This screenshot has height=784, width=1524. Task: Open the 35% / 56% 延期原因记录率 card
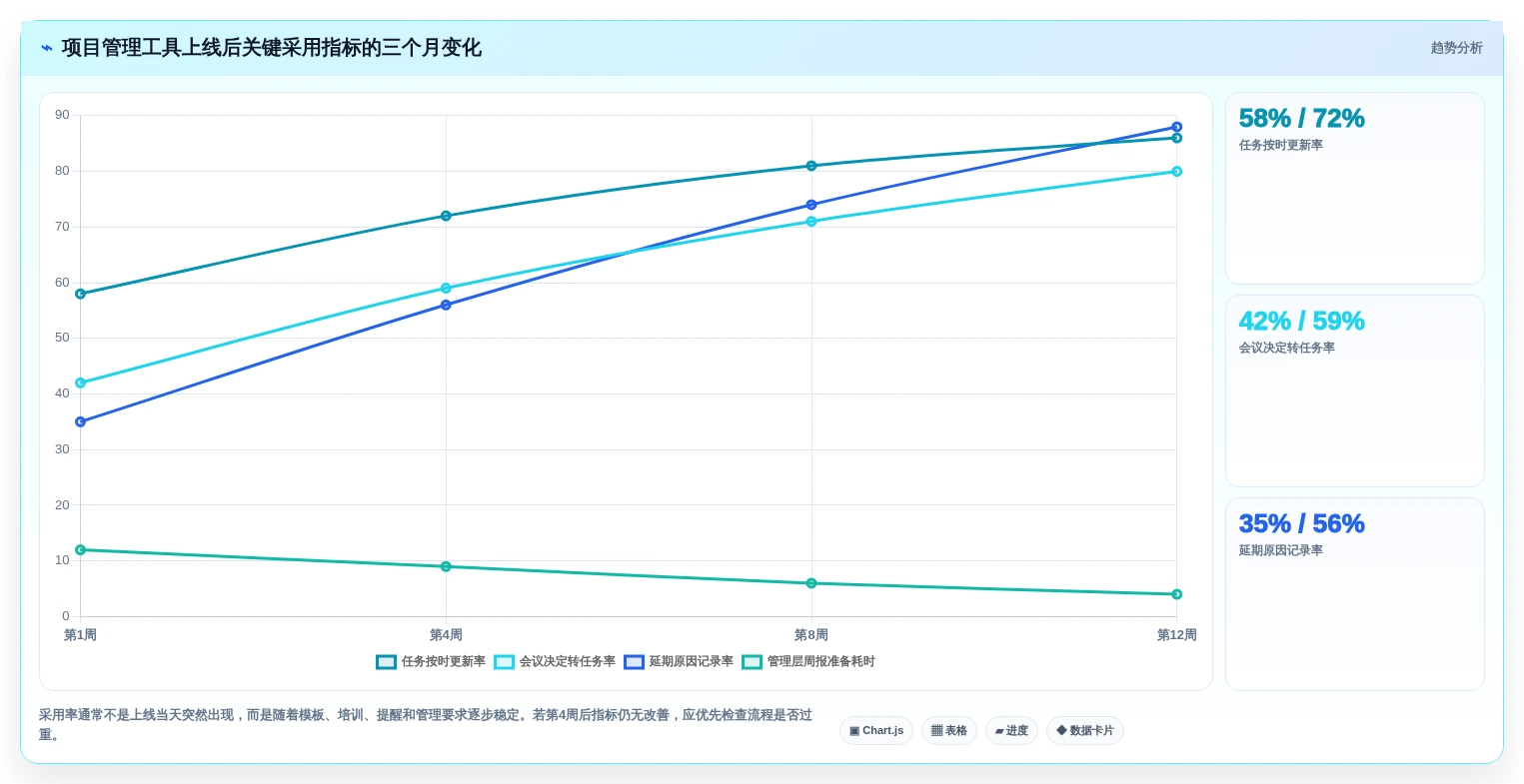(1355, 594)
